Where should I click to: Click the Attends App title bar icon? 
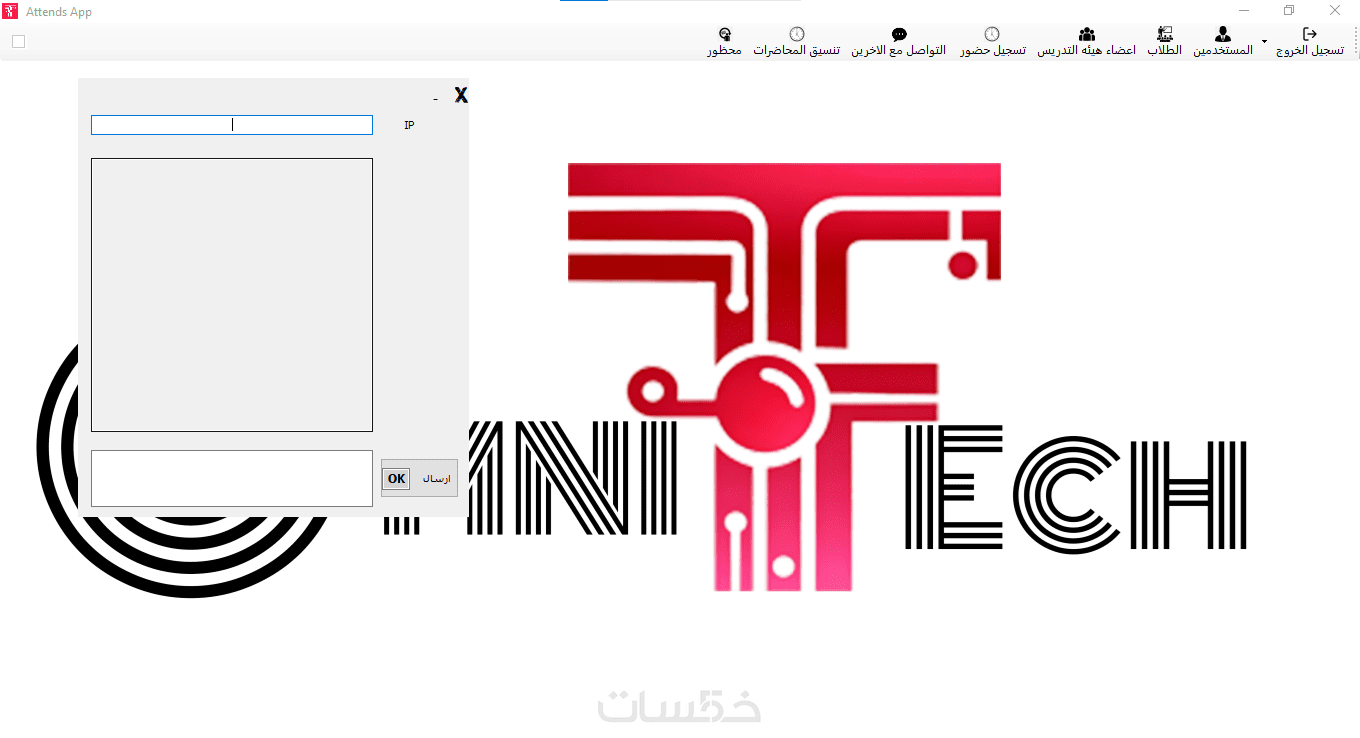(x=11, y=11)
